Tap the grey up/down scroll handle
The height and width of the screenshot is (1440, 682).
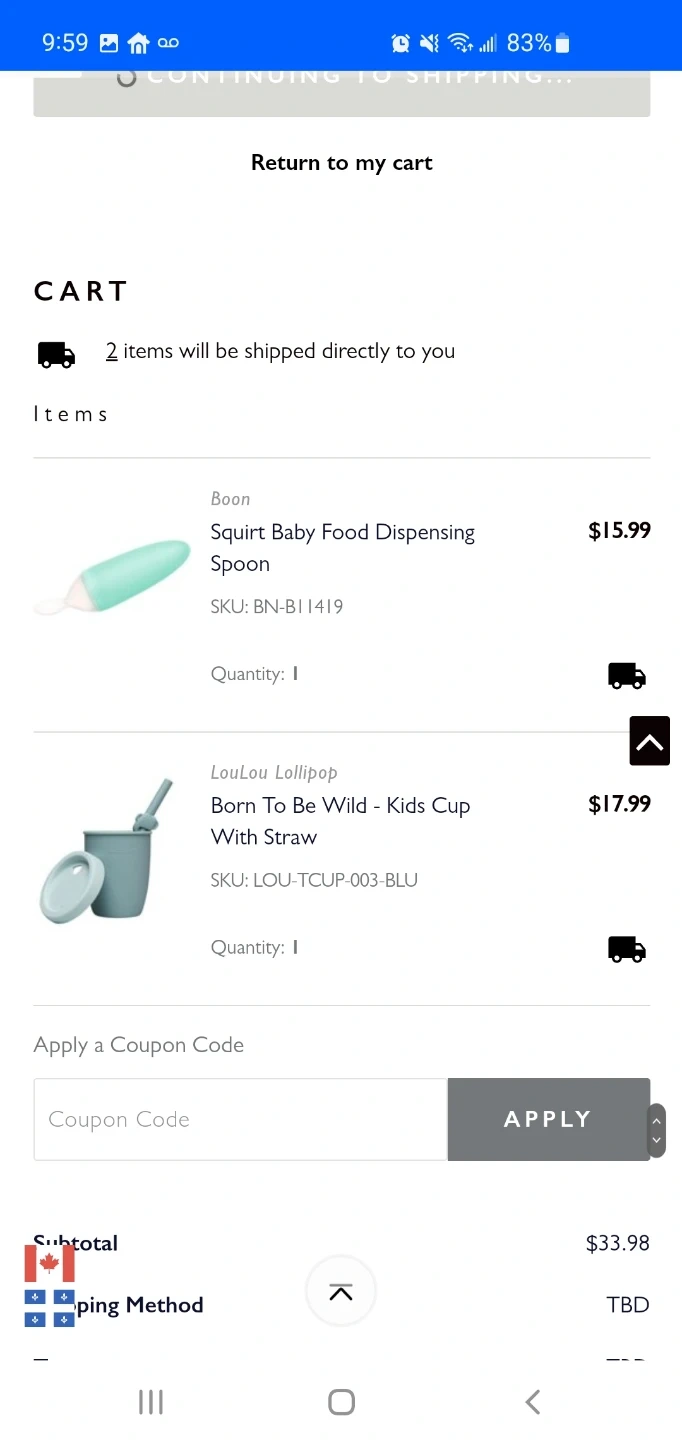point(656,1130)
